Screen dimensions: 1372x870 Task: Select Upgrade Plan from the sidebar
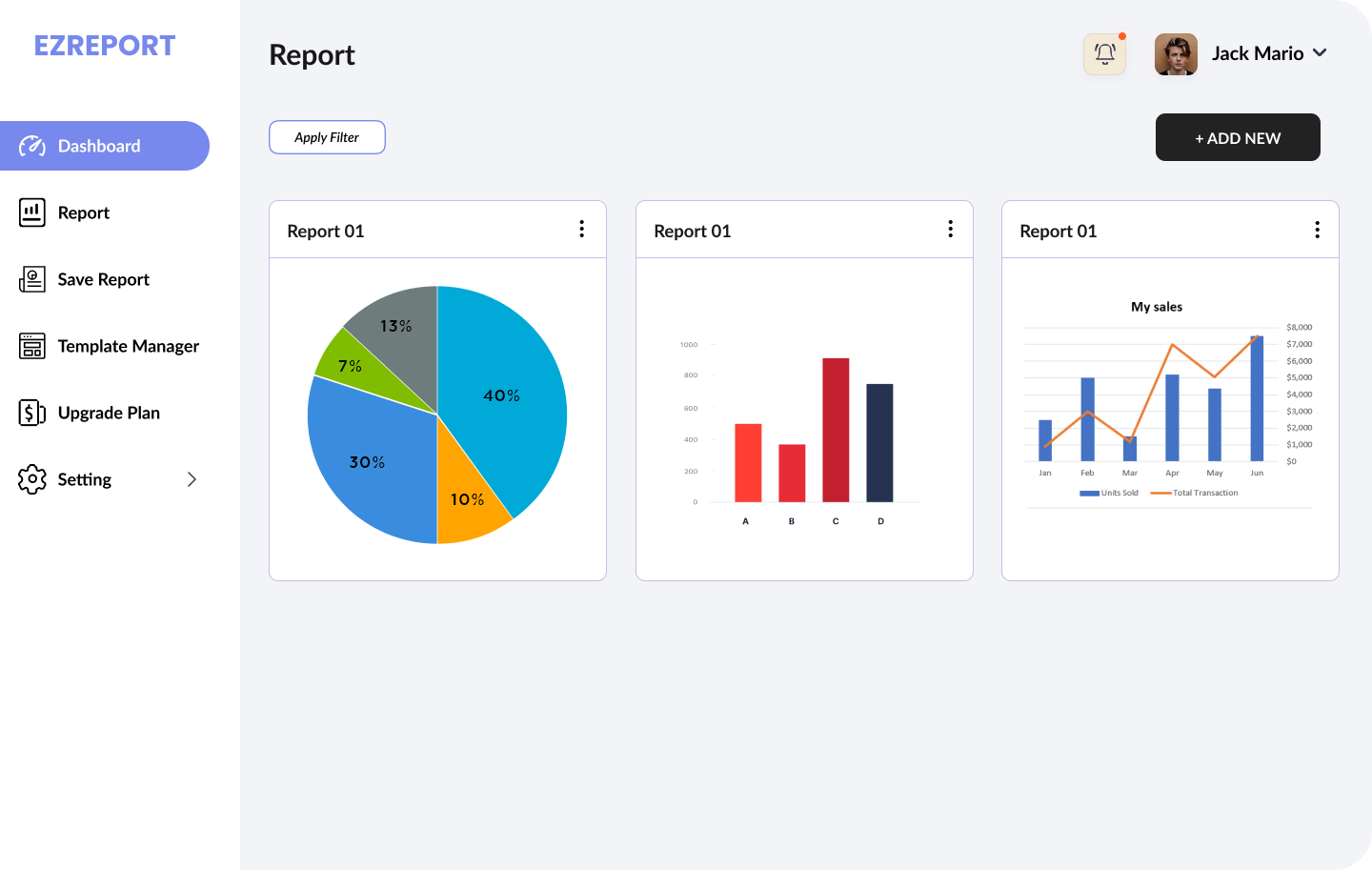click(109, 413)
